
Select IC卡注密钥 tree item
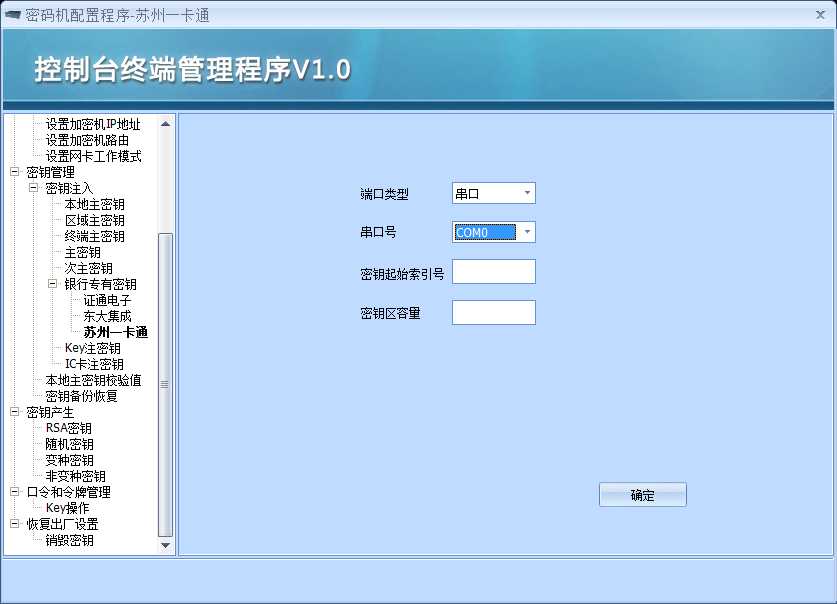click(x=94, y=364)
